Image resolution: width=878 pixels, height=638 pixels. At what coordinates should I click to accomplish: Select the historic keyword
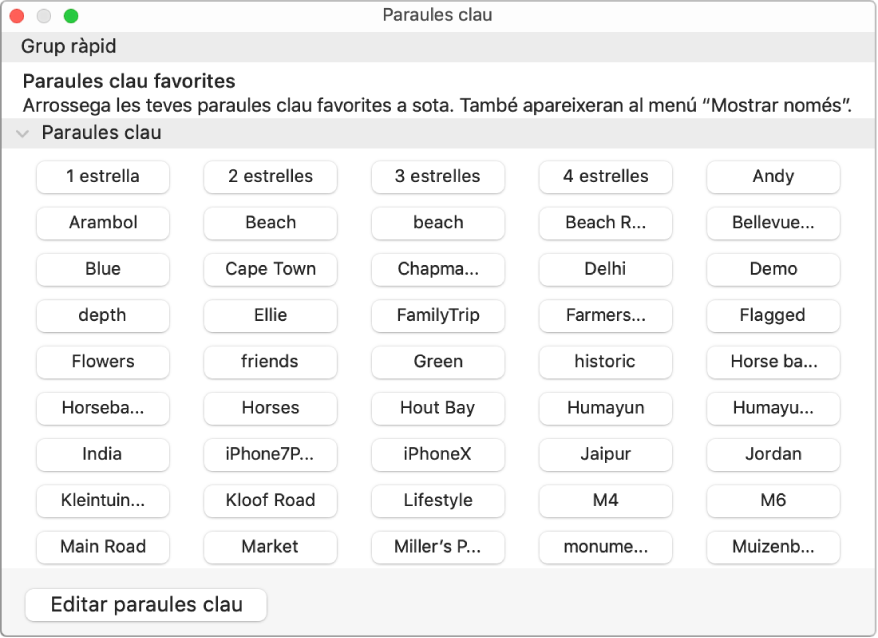tap(605, 362)
